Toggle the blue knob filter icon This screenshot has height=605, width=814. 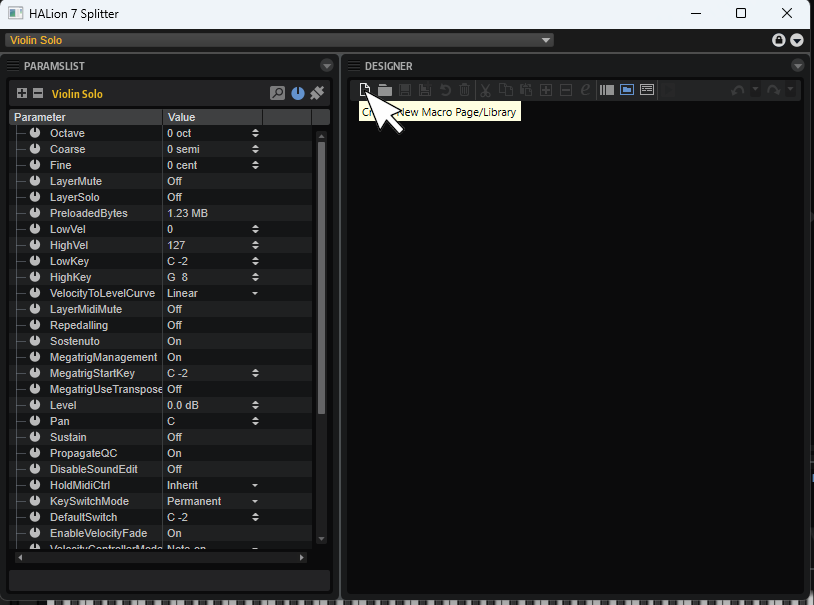(298, 93)
